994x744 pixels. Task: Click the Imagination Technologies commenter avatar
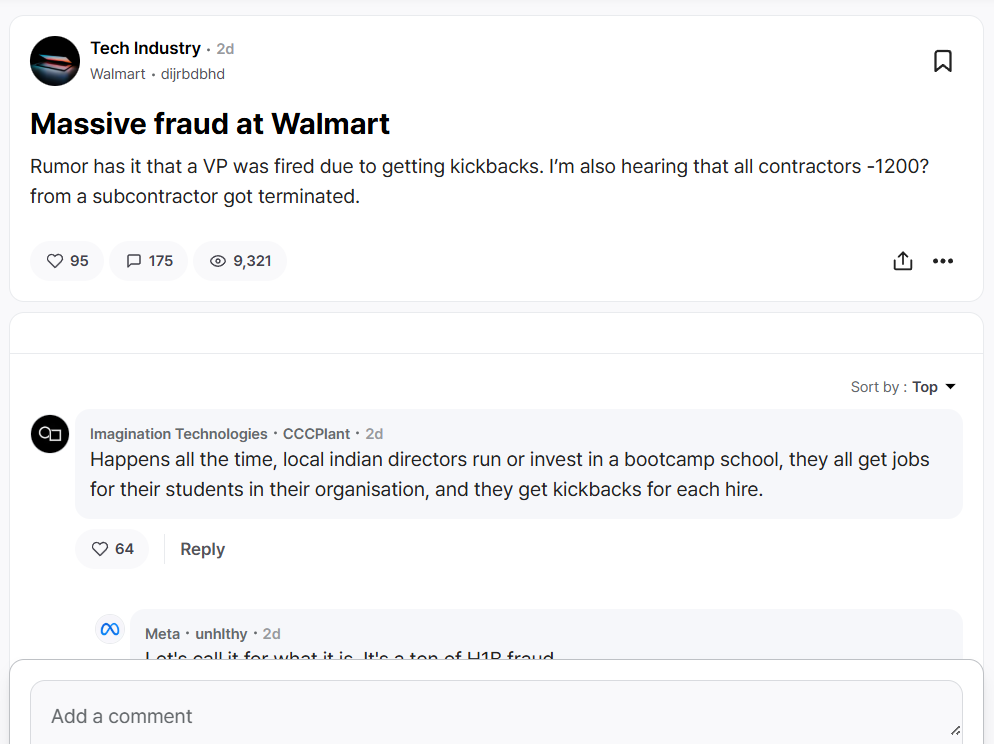tap(50, 434)
